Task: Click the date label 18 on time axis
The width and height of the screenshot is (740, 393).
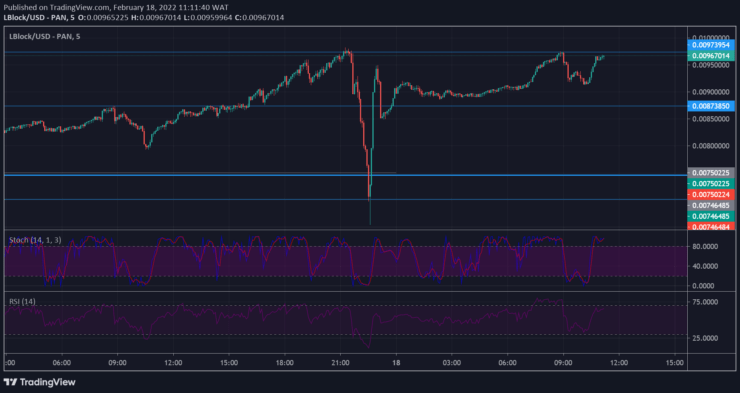Action: (x=396, y=363)
